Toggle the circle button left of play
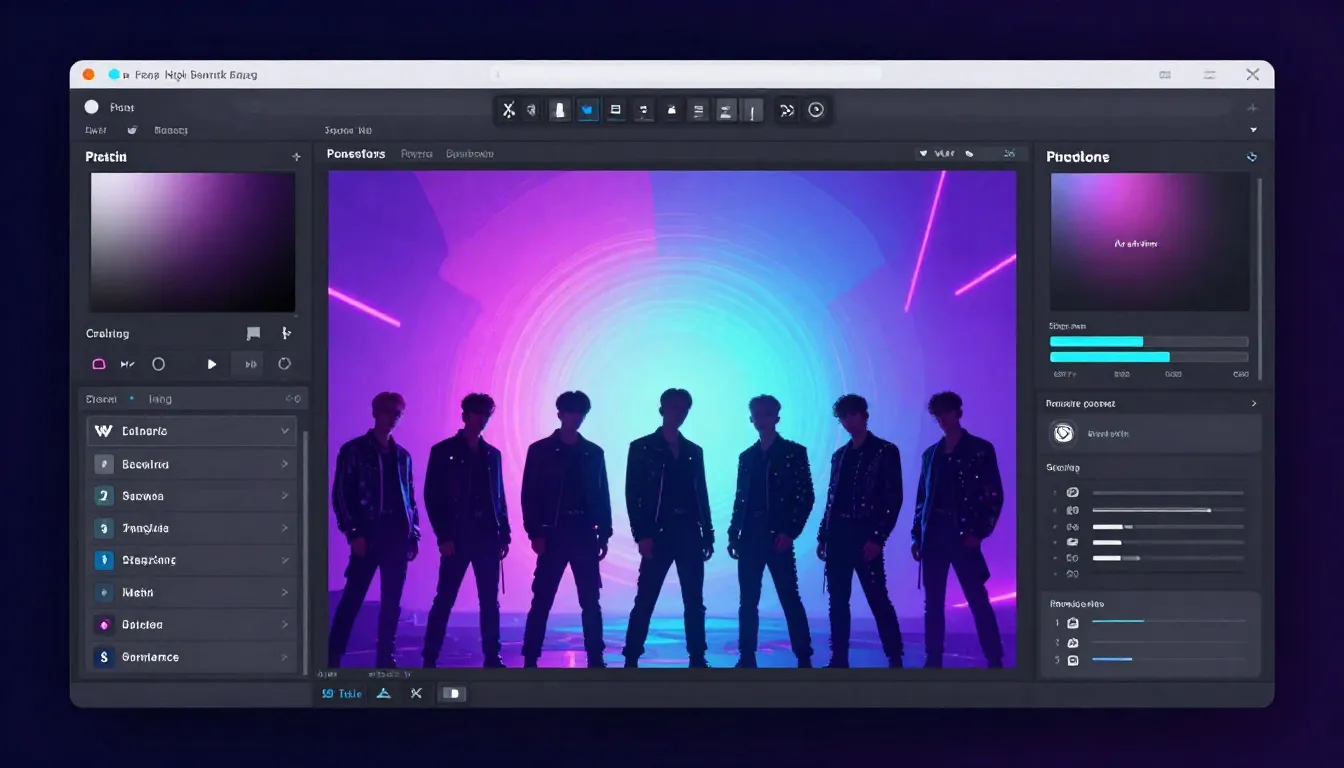 coord(158,364)
